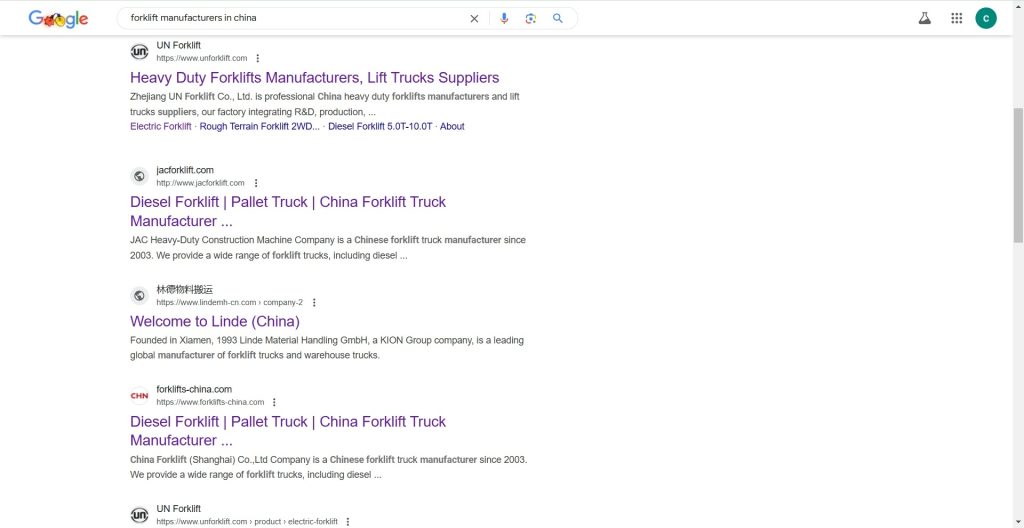This screenshot has height=528, width=1024.
Task: Click https://www.unforklift.com URL text
Action: (x=202, y=58)
